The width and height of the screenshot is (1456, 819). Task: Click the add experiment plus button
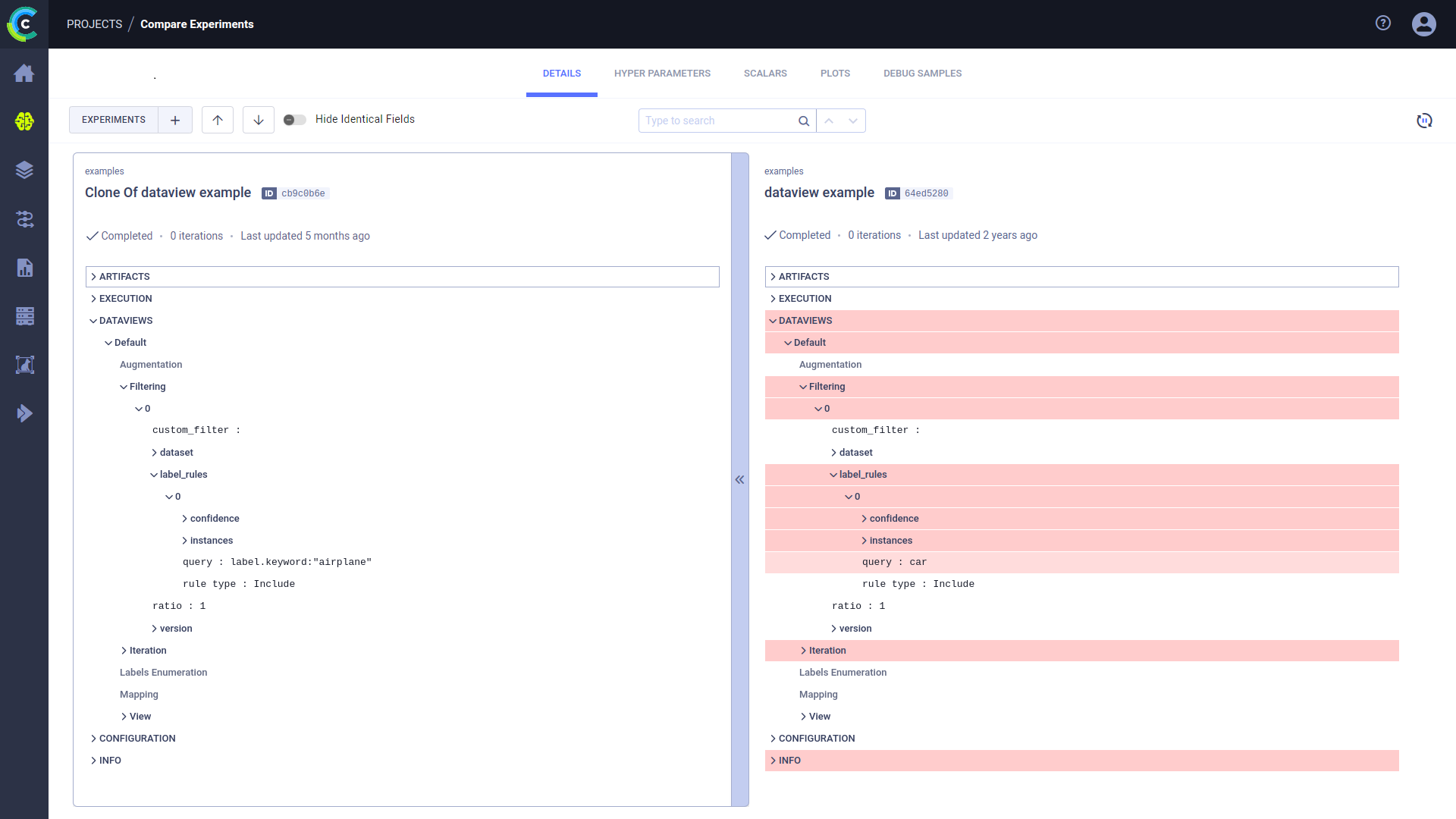174,120
